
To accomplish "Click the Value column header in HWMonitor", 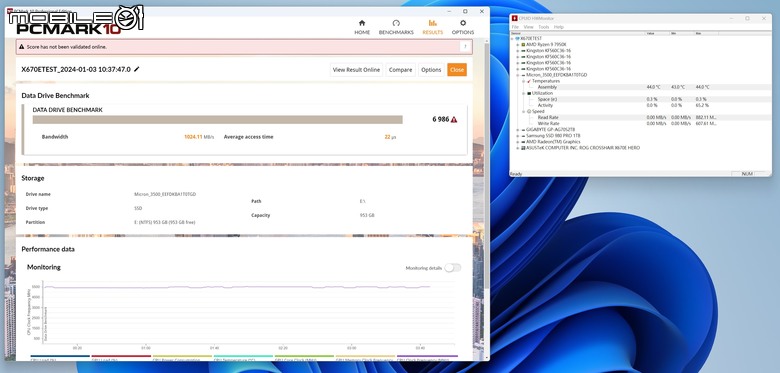I will (x=657, y=33).
